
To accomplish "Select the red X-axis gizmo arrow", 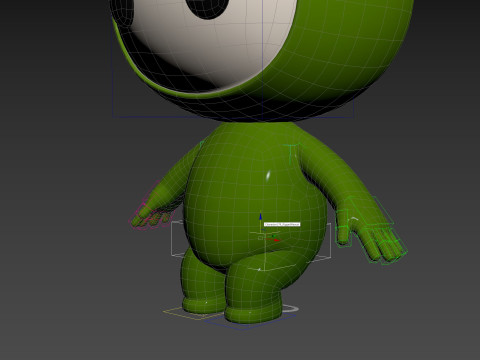I will pos(277,240).
